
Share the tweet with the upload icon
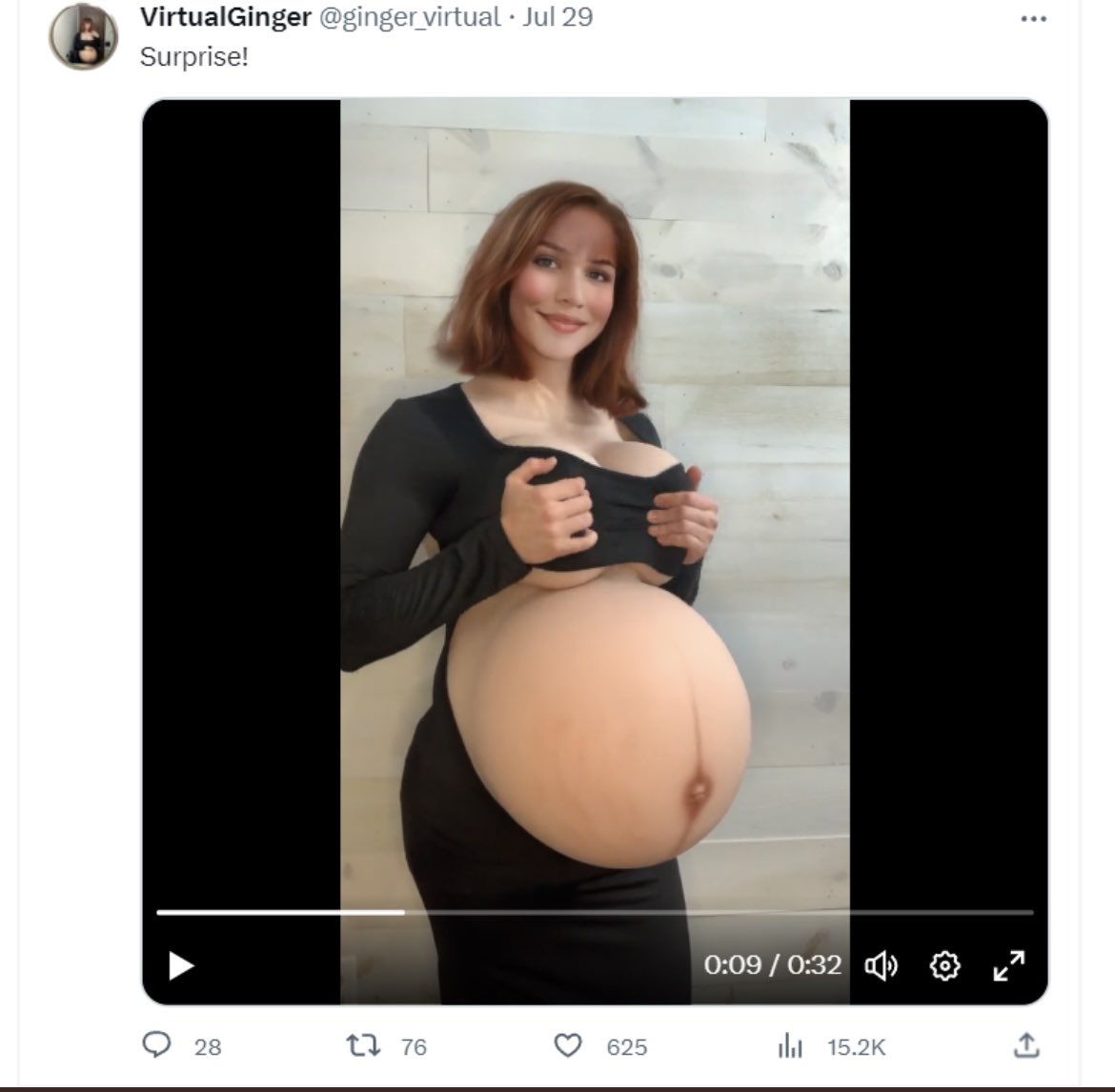pos(1025,1046)
